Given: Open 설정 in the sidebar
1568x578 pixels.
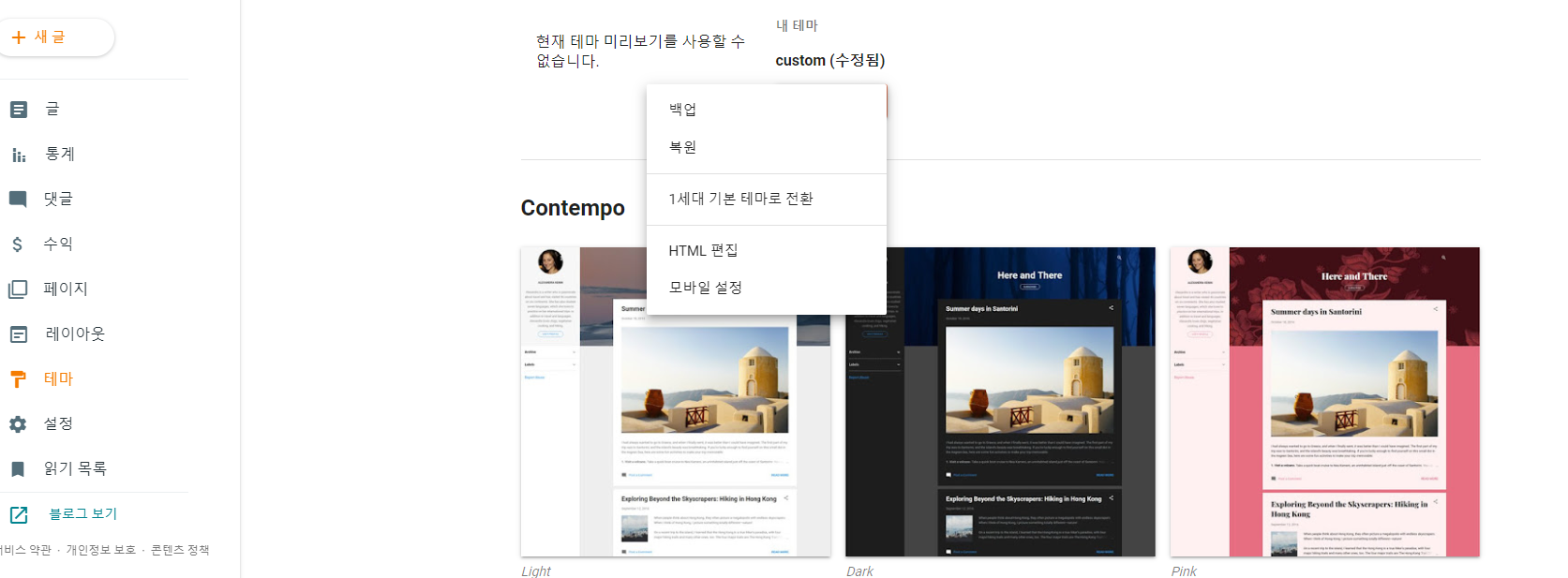Looking at the screenshot, I should coord(58,423).
